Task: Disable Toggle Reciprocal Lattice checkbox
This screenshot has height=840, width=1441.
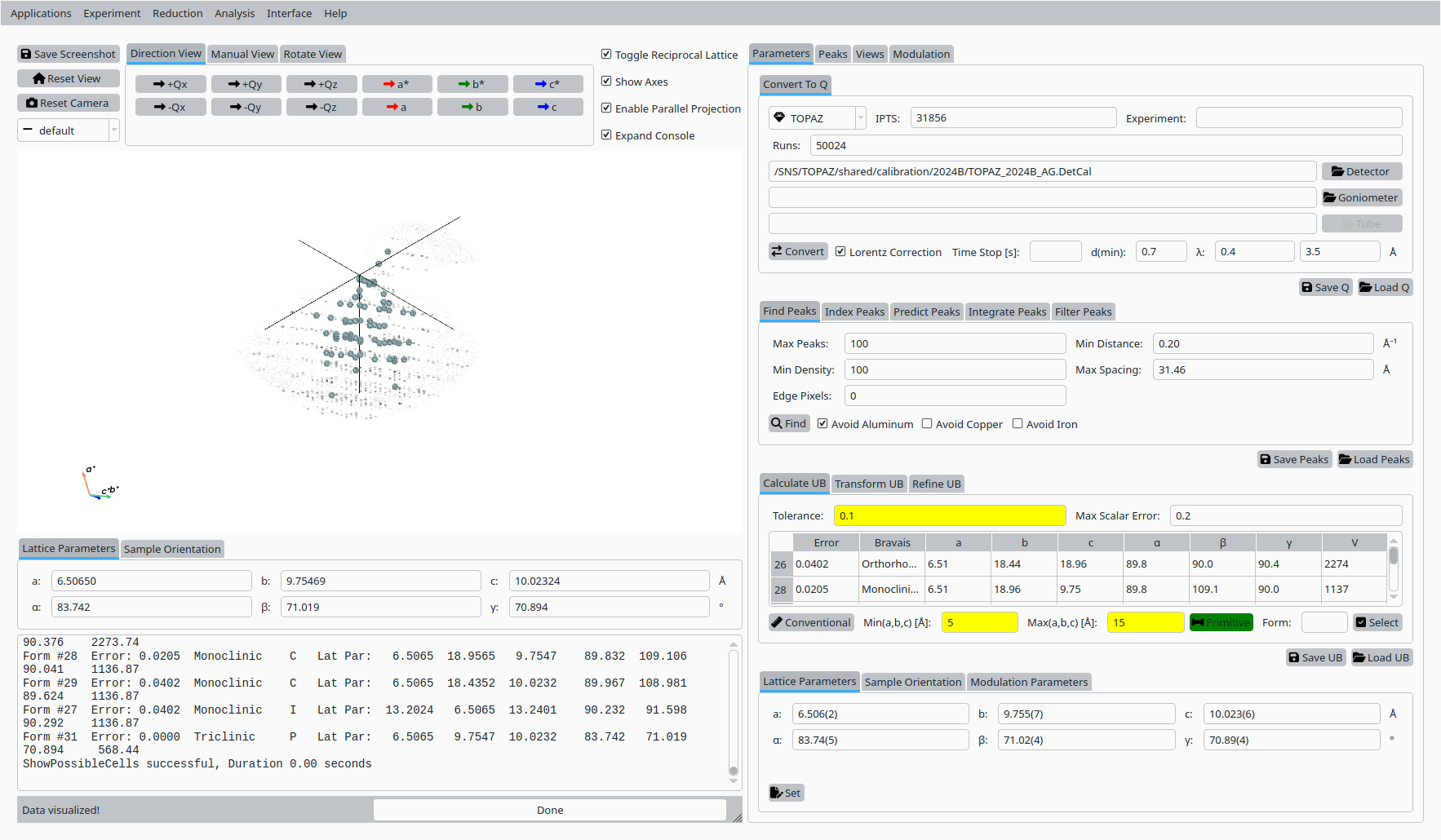Action: pos(606,55)
